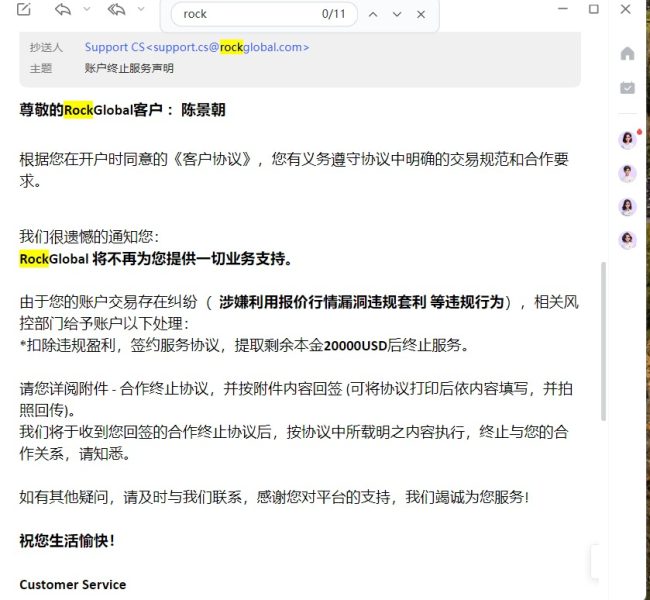Click the '20000USD' amount text
The height and width of the screenshot is (600, 650).
pos(355,345)
